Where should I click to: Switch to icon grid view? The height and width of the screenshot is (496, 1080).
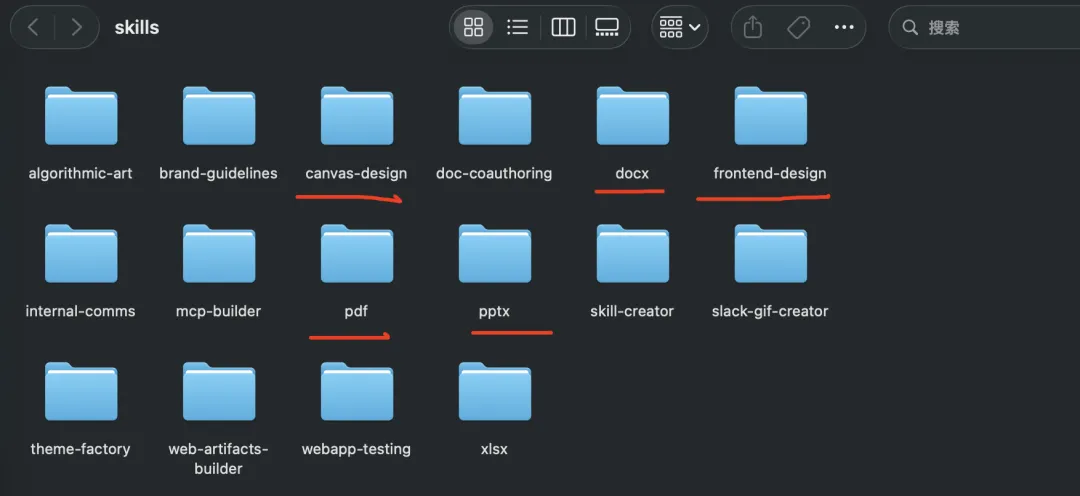point(474,28)
